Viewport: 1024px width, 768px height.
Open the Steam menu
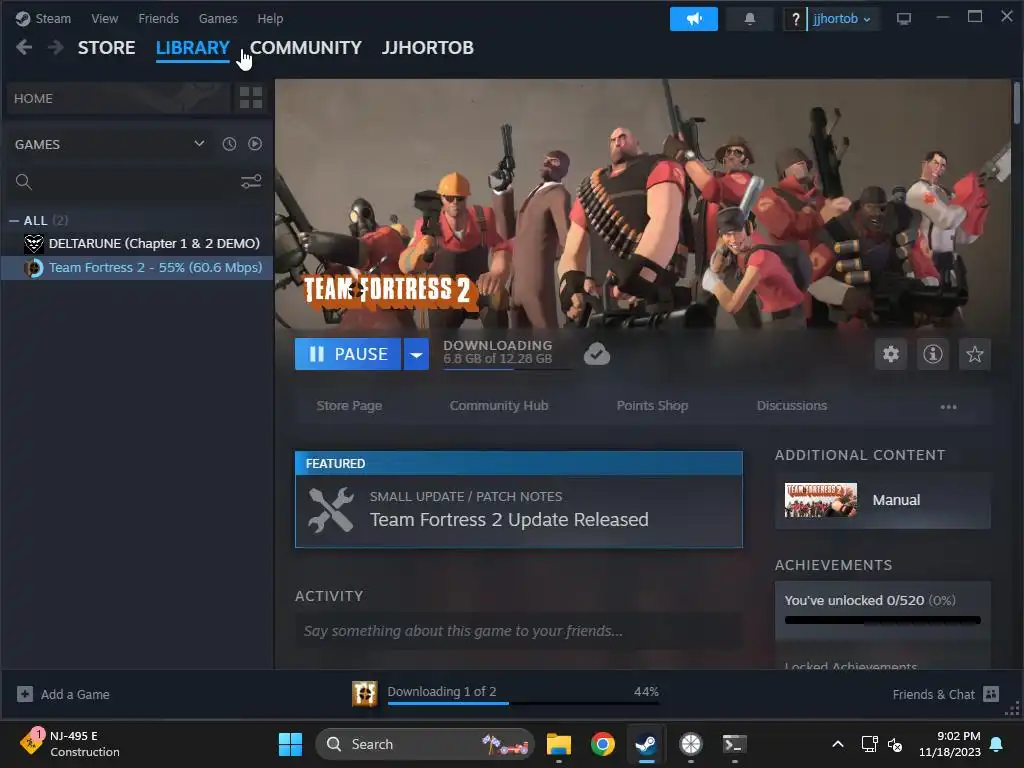coord(53,19)
